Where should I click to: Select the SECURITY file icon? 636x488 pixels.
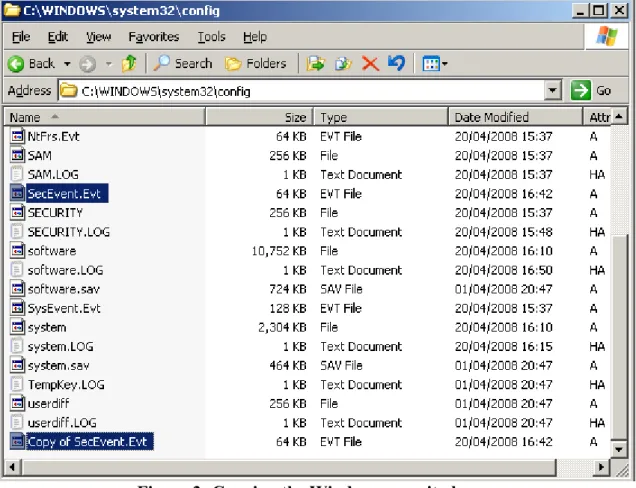[17, 212]
